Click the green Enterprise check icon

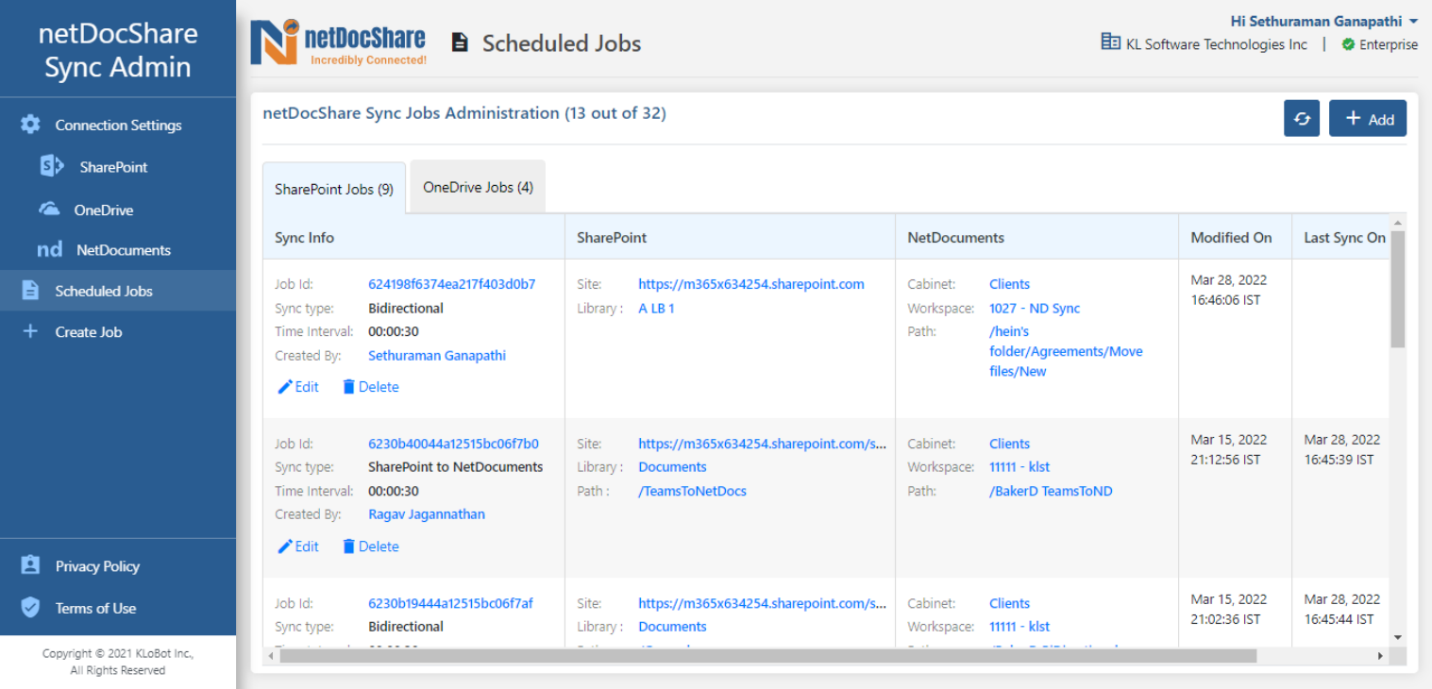point(1348,44)
